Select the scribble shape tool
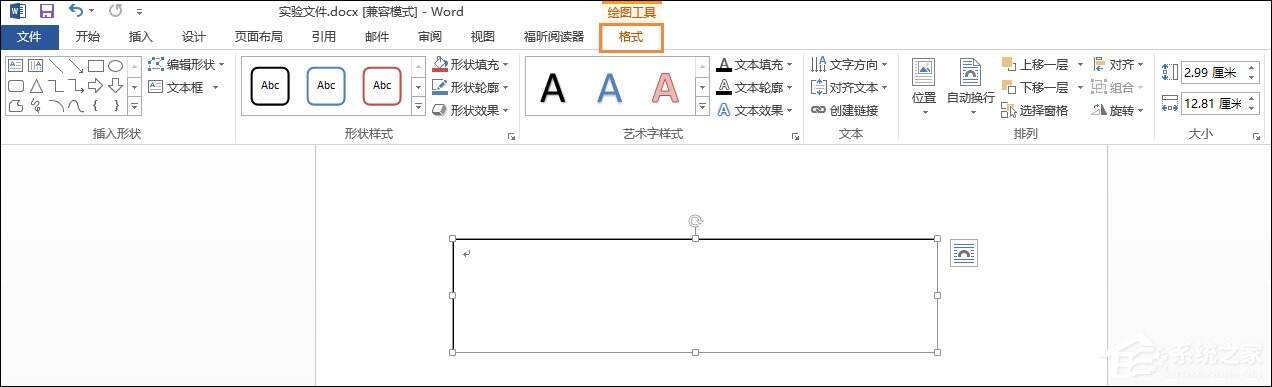The width and height of the screenshot is (1272, 387). tap(35, 106)
